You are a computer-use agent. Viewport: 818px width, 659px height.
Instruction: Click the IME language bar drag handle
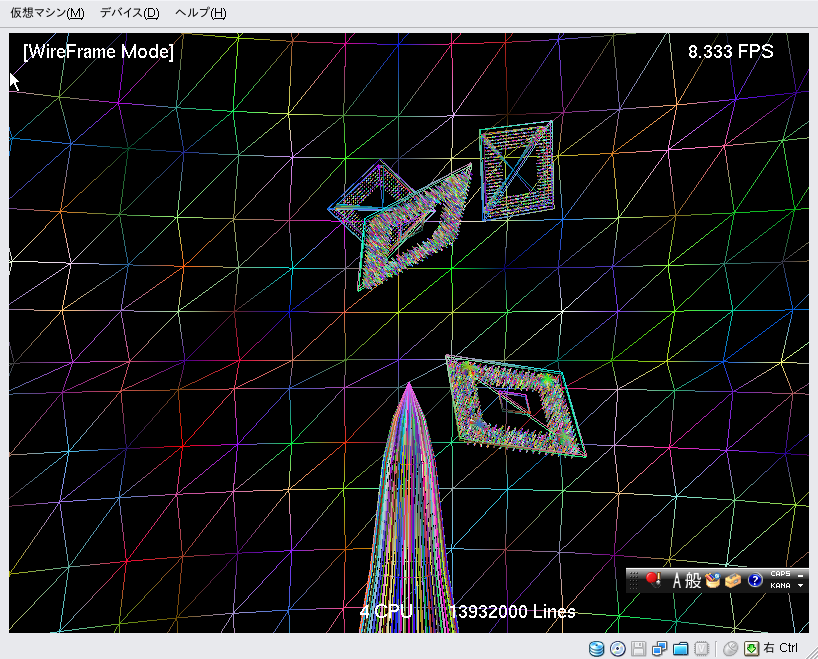pyautogui.click(x=634, y=580)
